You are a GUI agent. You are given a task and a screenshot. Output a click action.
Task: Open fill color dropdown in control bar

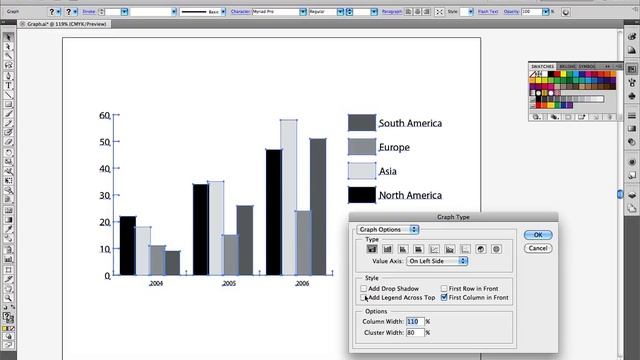(x=58, y=12)
